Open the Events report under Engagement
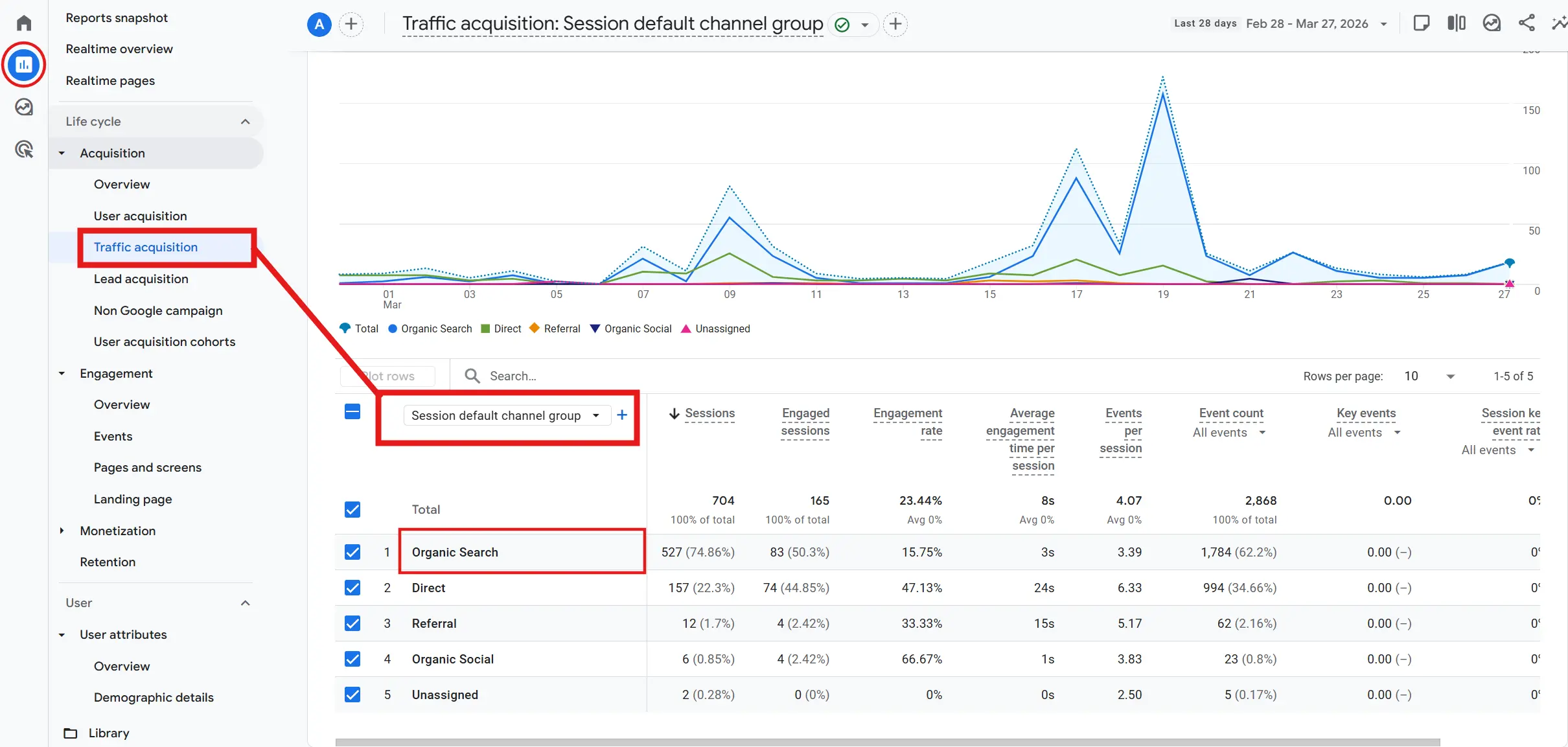Screen dimensions: 1568x747 point(113,436)
